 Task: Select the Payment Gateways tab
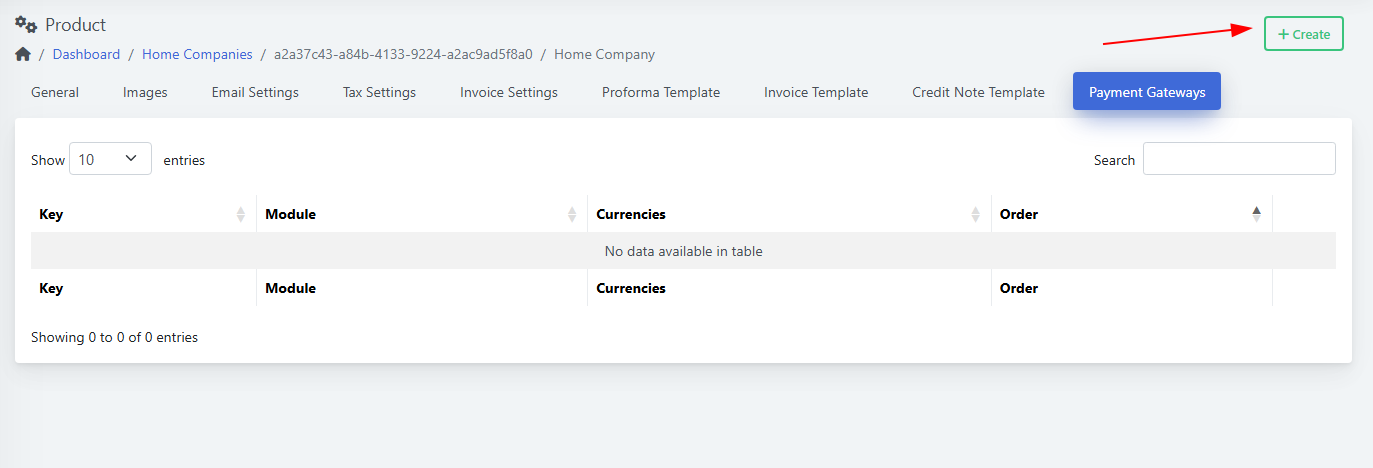[x=1147, y=92]
